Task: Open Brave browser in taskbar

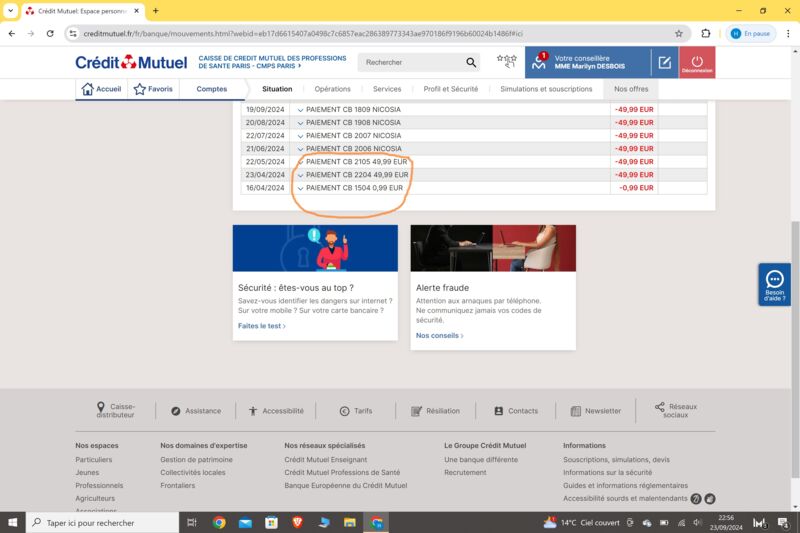Action: coord(297,522)
